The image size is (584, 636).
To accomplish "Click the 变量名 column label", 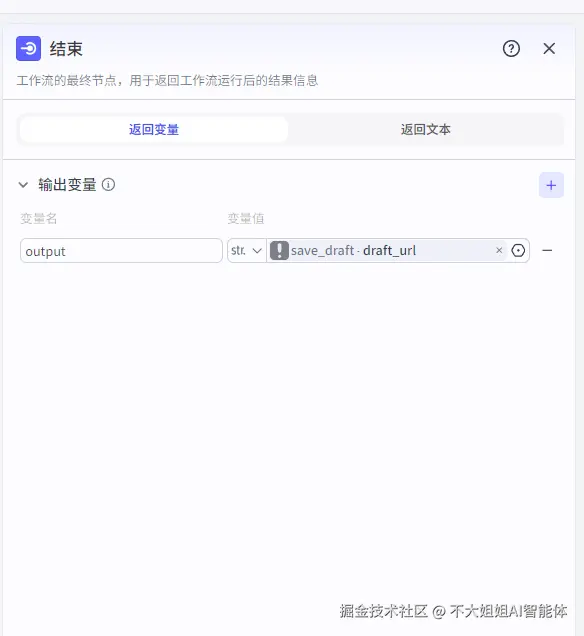I will pyautogui.click(x=39, y=219).
